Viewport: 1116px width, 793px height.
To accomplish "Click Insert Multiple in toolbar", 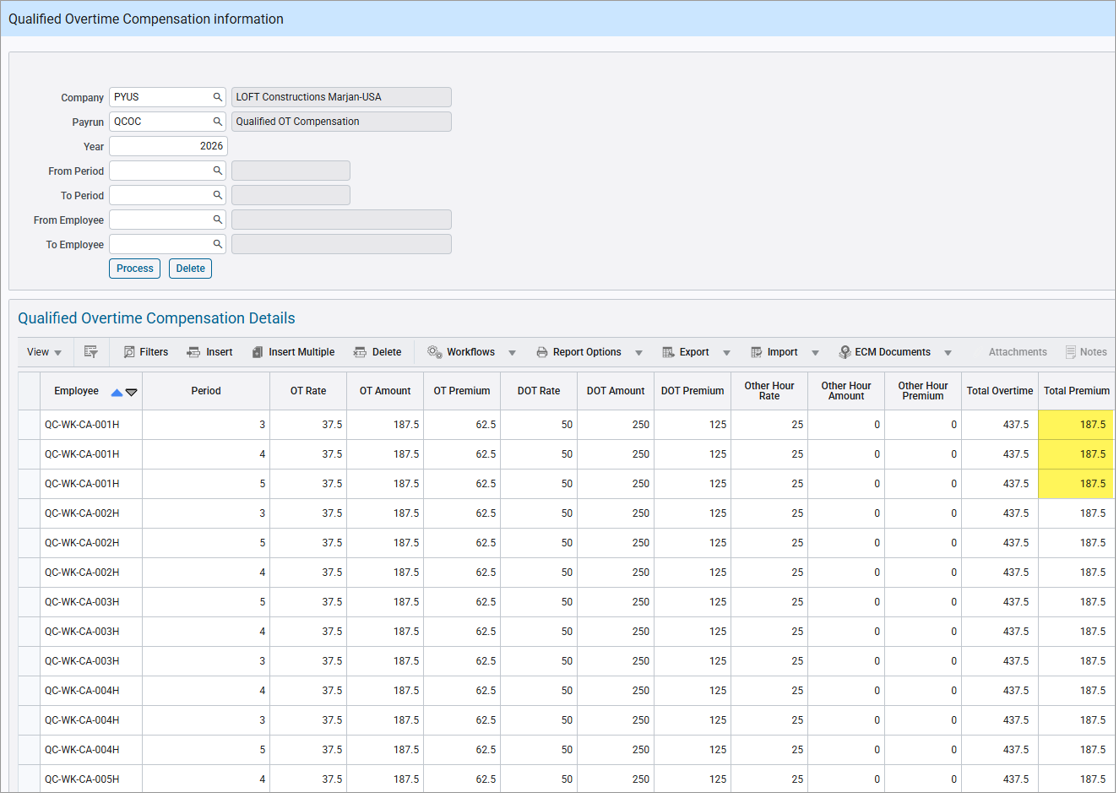I will click(293, 352).
